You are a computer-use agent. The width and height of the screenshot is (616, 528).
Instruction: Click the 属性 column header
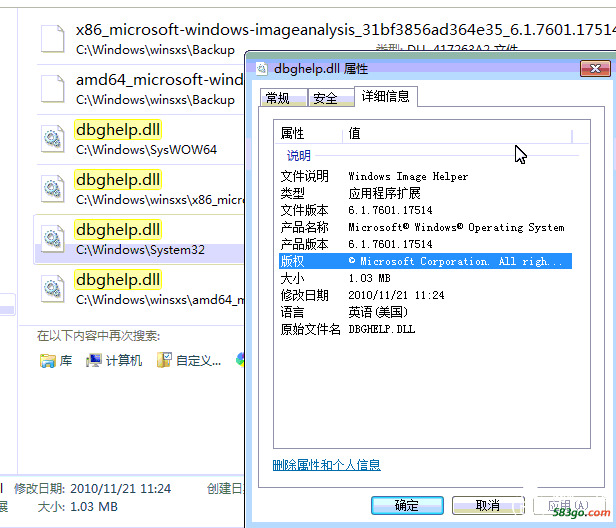coord(308,133)
